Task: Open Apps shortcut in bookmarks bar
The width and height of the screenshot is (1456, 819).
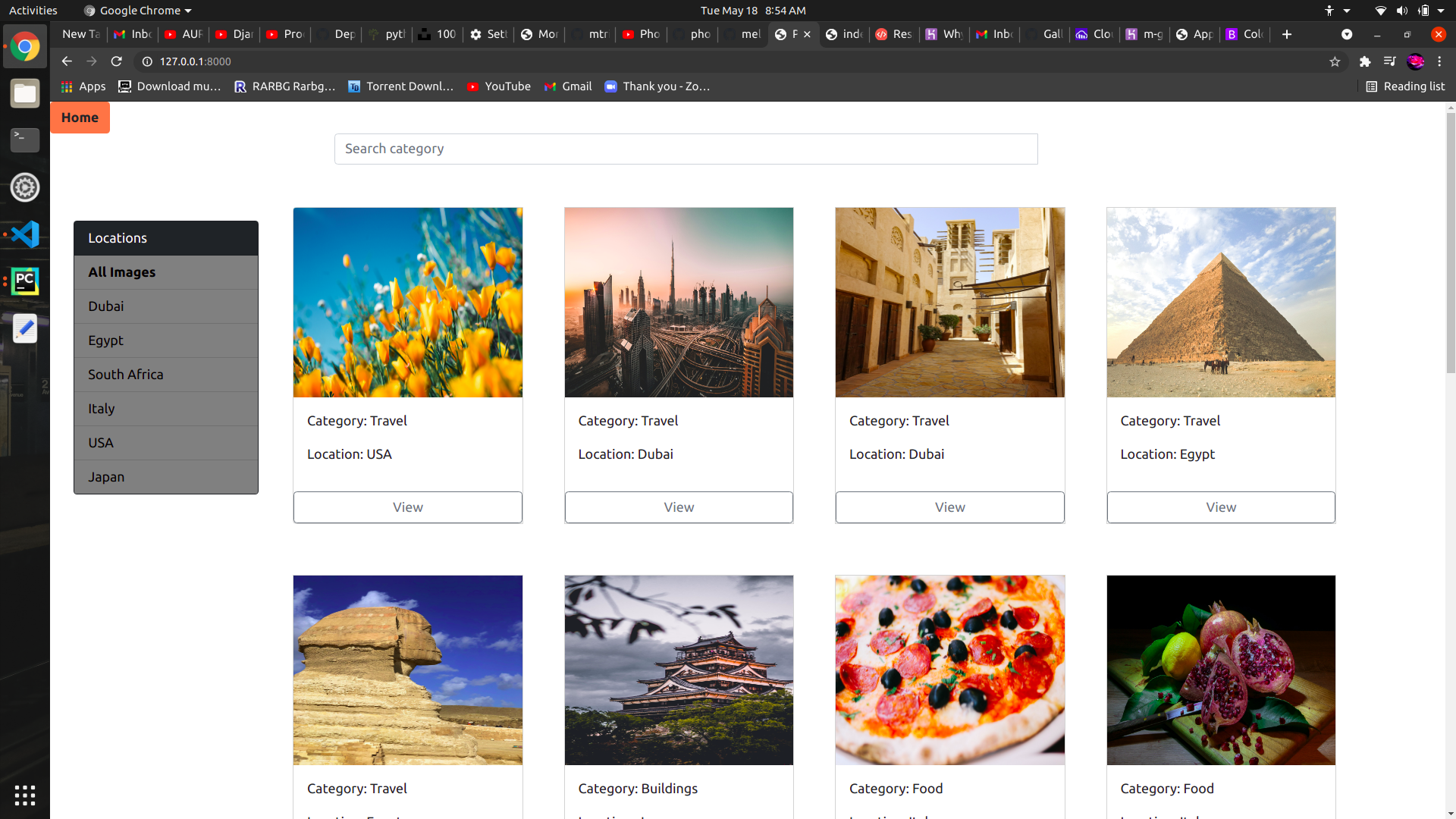Action: (x=83, y=86)
